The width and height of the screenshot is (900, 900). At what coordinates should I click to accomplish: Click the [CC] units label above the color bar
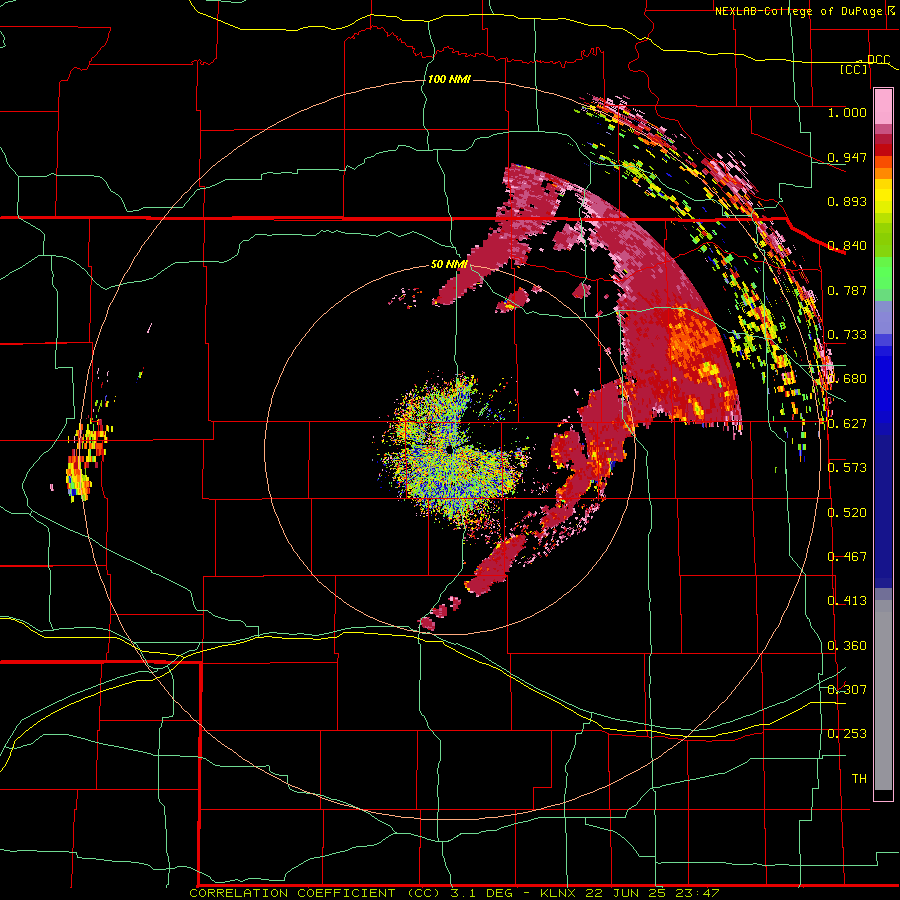[x=854, y=70]
